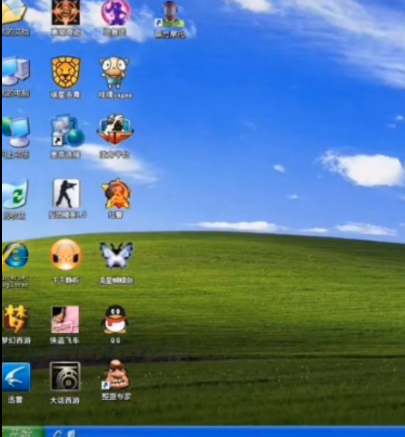Launch the 梦幻西游 game icon
Screen dimensions: 405x437
(15, 319)
